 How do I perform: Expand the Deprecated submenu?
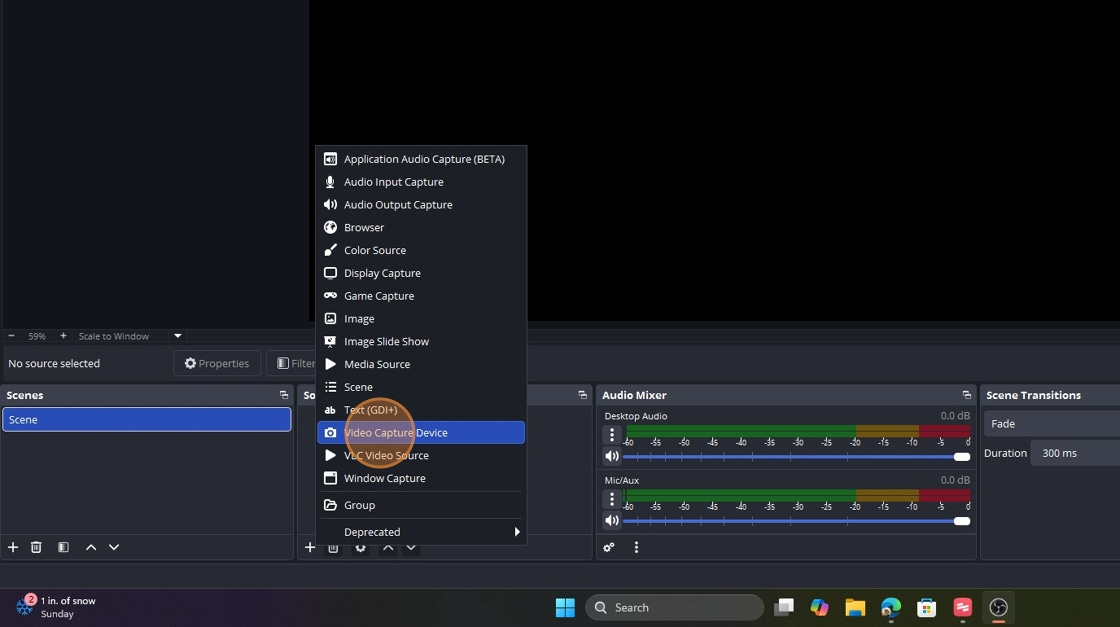tap(421, 532)
